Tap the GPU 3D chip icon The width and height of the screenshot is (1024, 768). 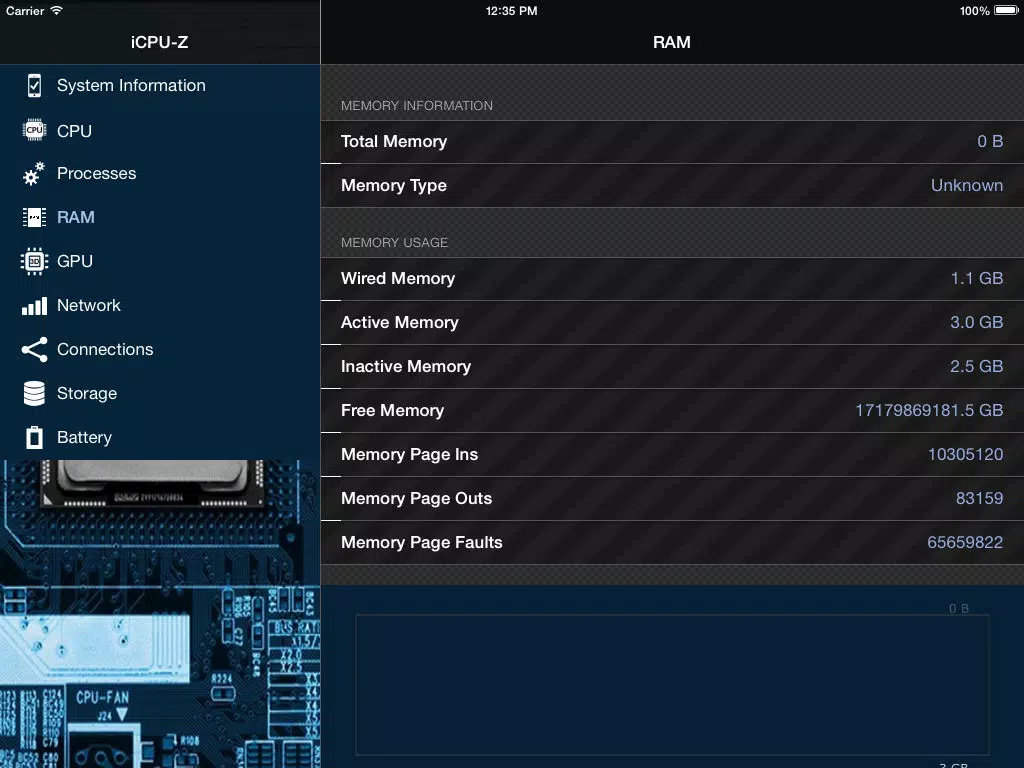point(35,261)
